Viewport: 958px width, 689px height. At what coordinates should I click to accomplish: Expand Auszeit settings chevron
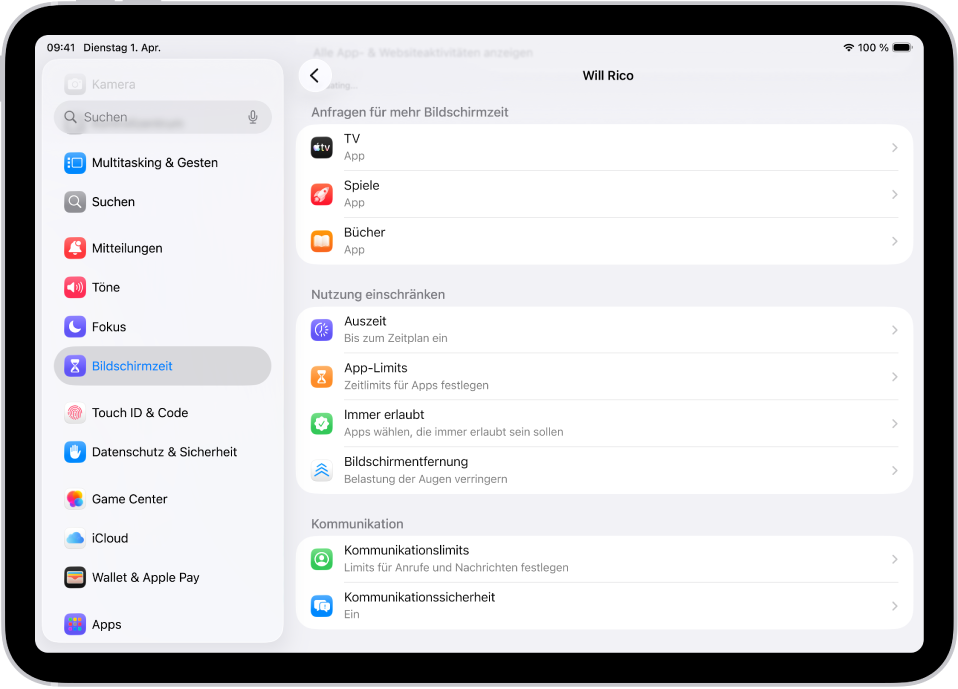(894, 330)
